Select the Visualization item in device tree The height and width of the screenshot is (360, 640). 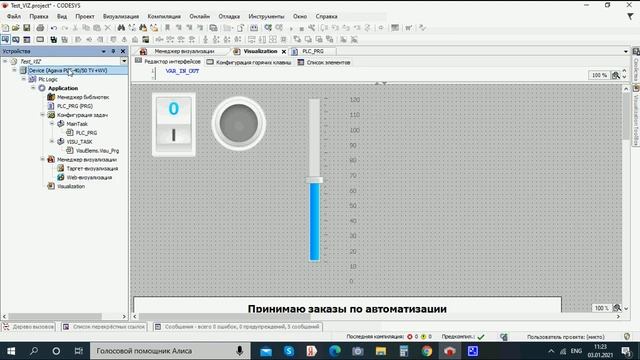click(71, 187)
